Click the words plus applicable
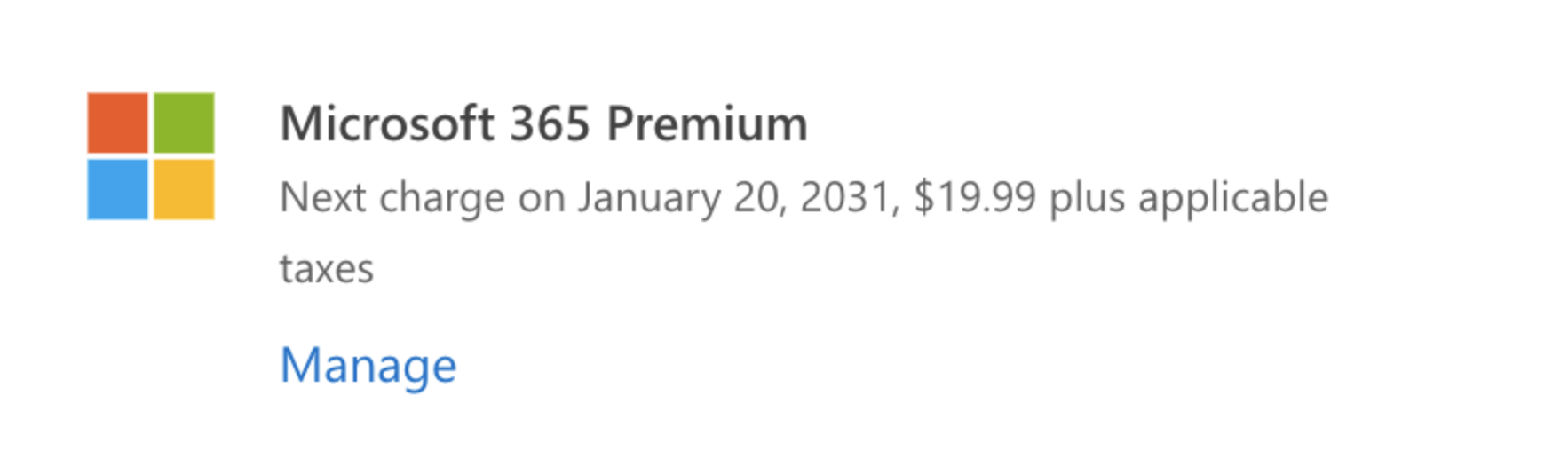The height and width of the screenshot is (467, 1568). [x=1188, y=198]
